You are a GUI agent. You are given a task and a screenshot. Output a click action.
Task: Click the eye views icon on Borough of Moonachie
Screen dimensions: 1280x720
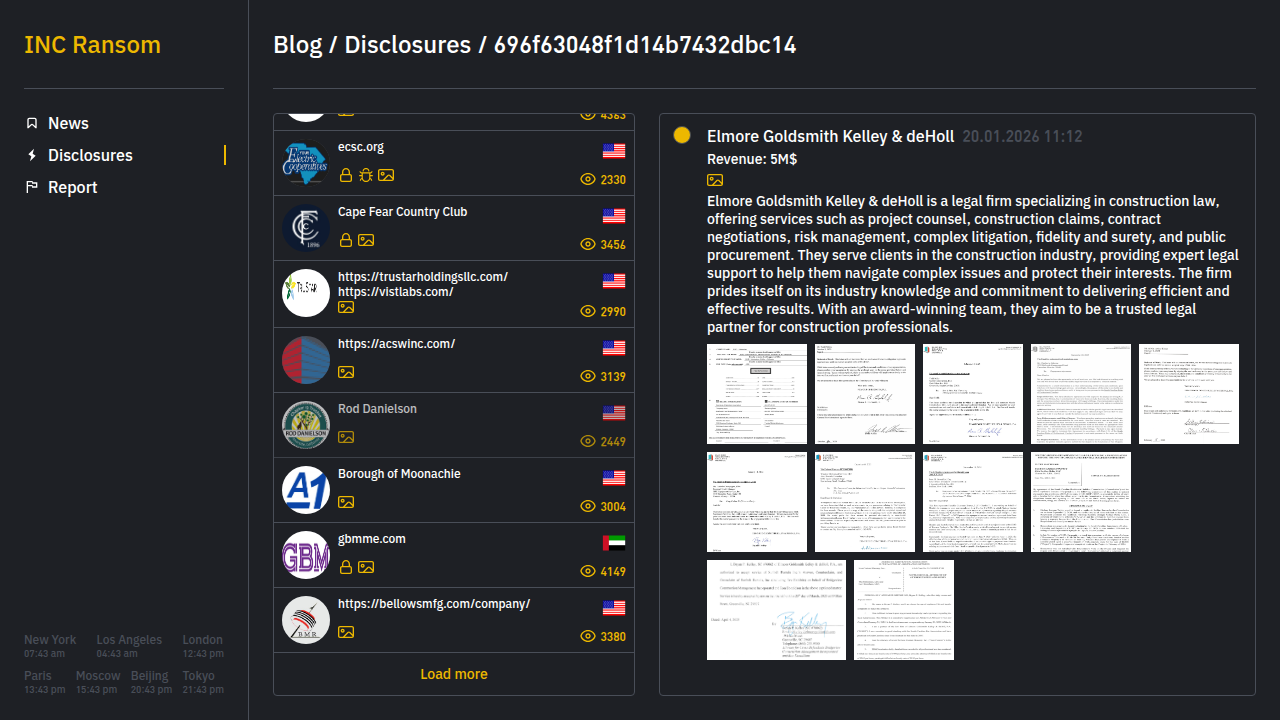point(588,507)
